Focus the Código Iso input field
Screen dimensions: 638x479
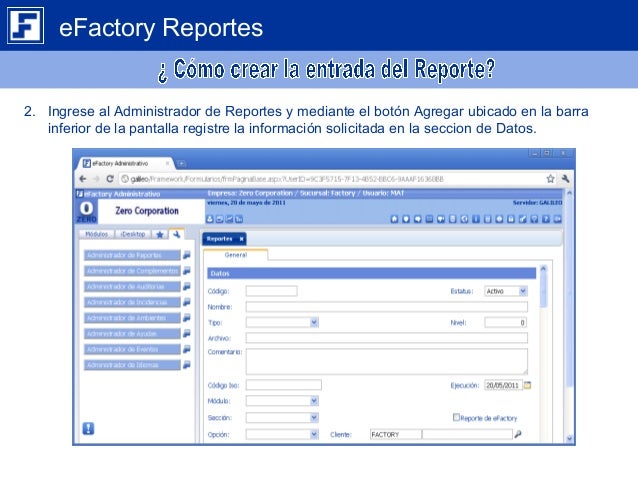pyautogui.click(x=284, y=385)
